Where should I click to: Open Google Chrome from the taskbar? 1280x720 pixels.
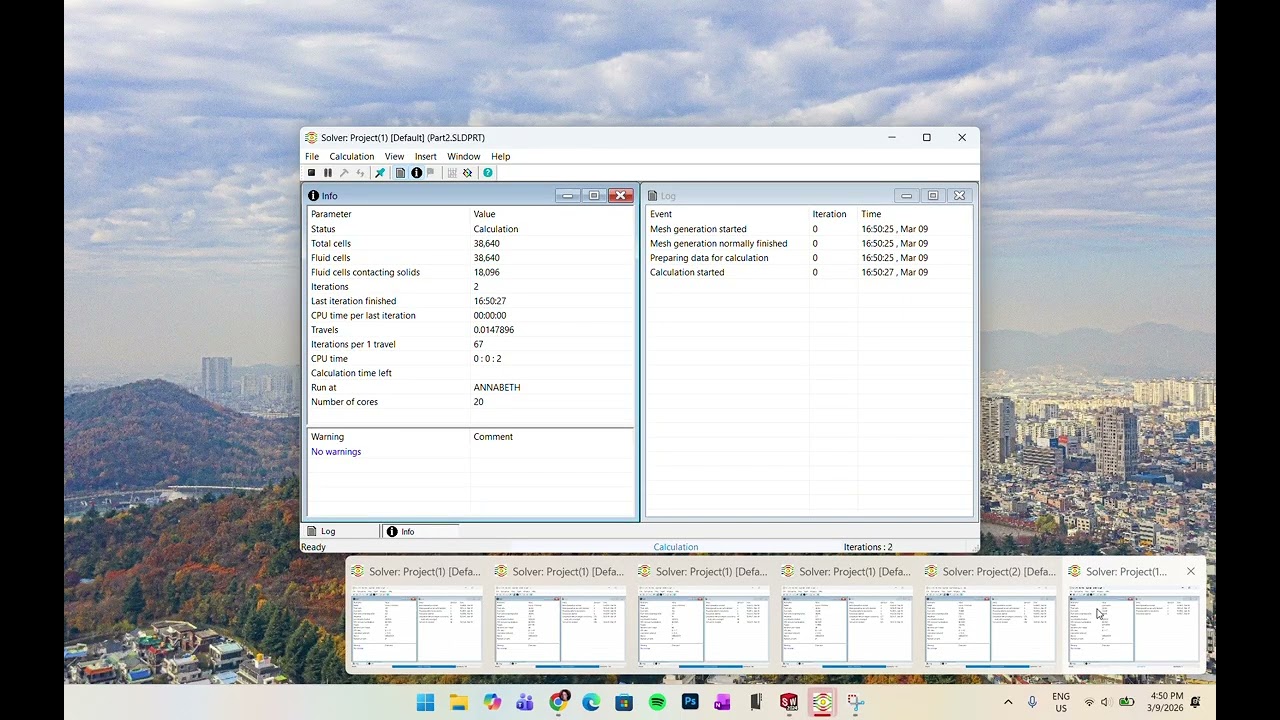tap(558, 702)
